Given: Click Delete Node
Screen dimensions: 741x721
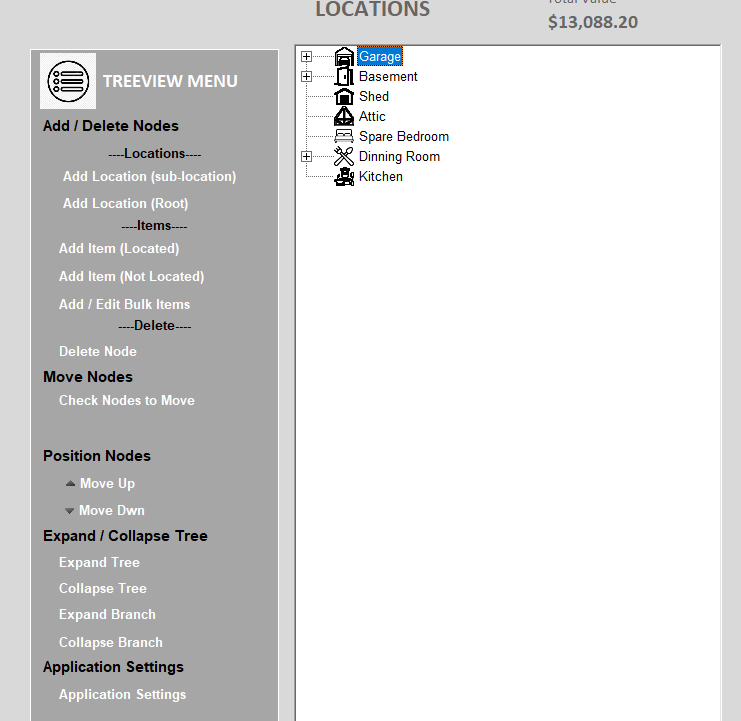Looking at the screenshot, I should coord(98,352).
